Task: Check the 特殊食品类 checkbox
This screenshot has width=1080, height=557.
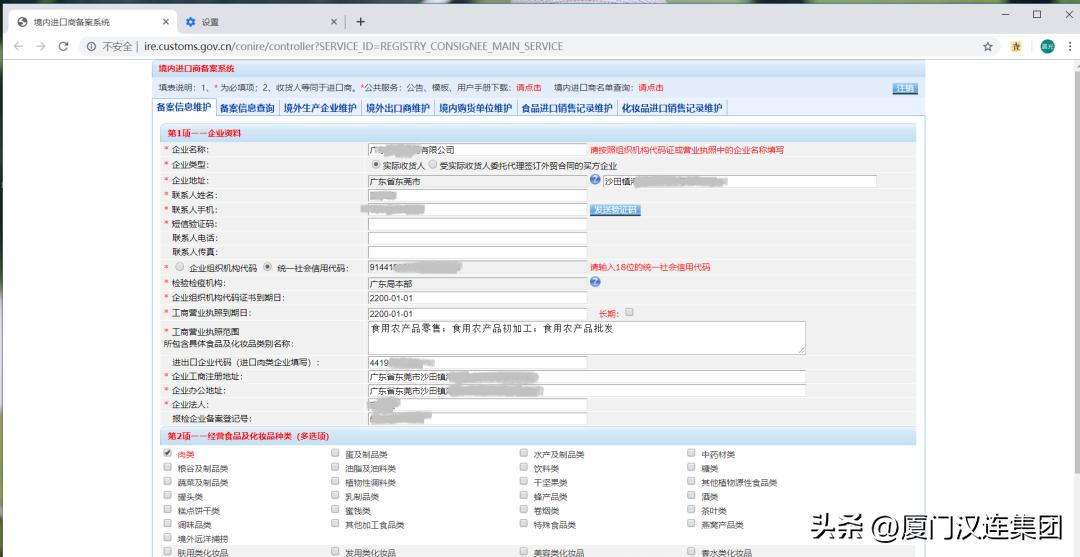Action: tap(523, 524)
